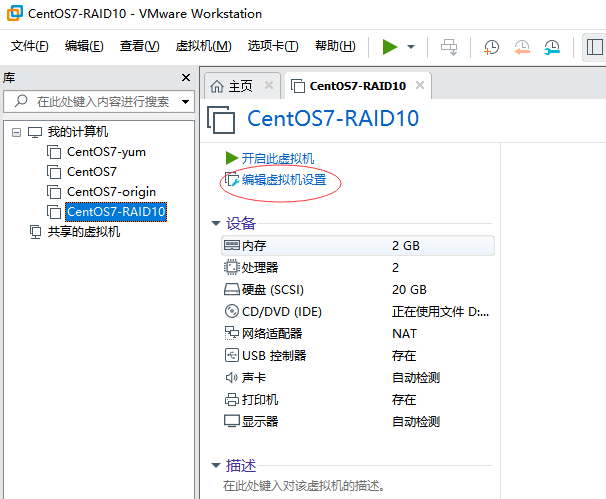This screenshot has width=606, height=499.
Task: Close the 库 library panel
Action: [x=186, y=78]
